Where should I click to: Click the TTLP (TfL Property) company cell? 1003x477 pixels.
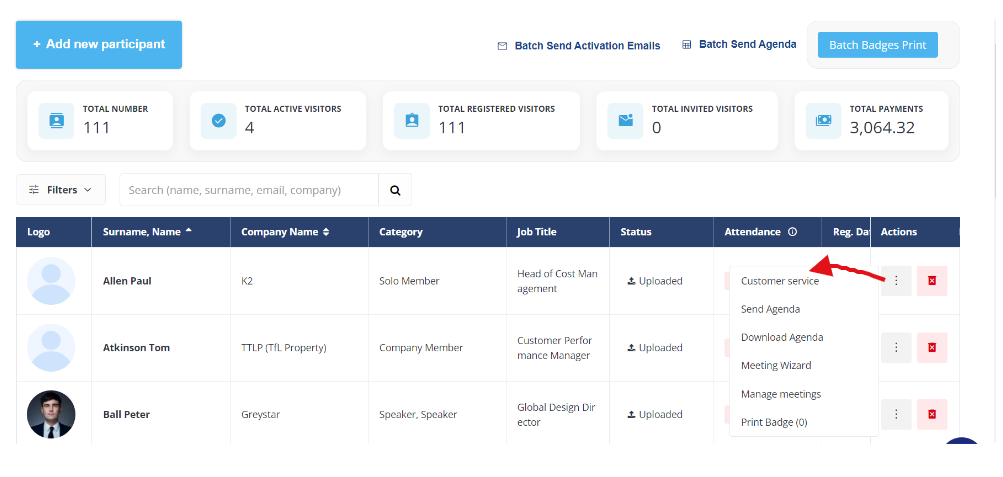pyautogui.click(x=284, y=348)
